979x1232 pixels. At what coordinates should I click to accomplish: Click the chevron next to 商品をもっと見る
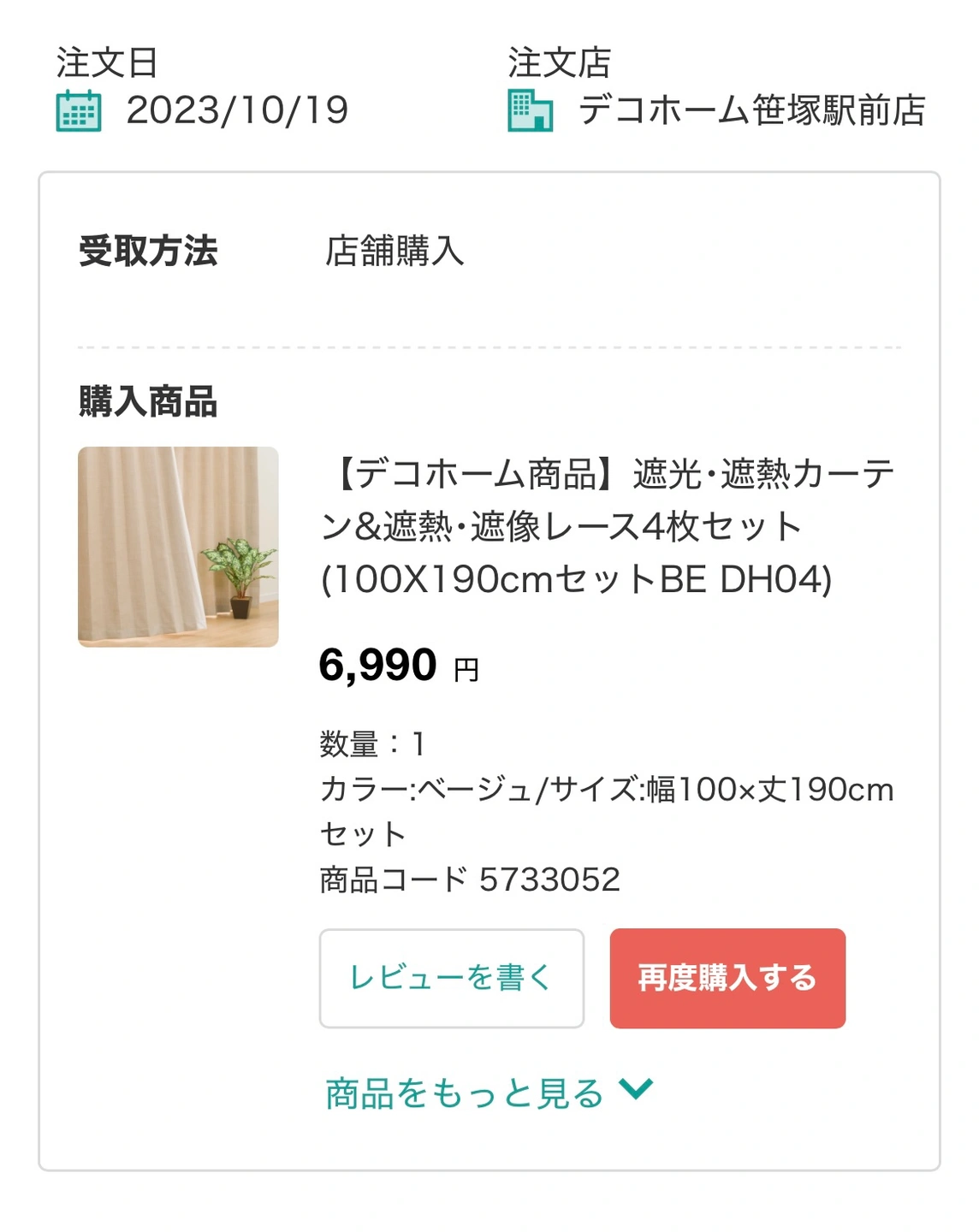pos(636,1089)
